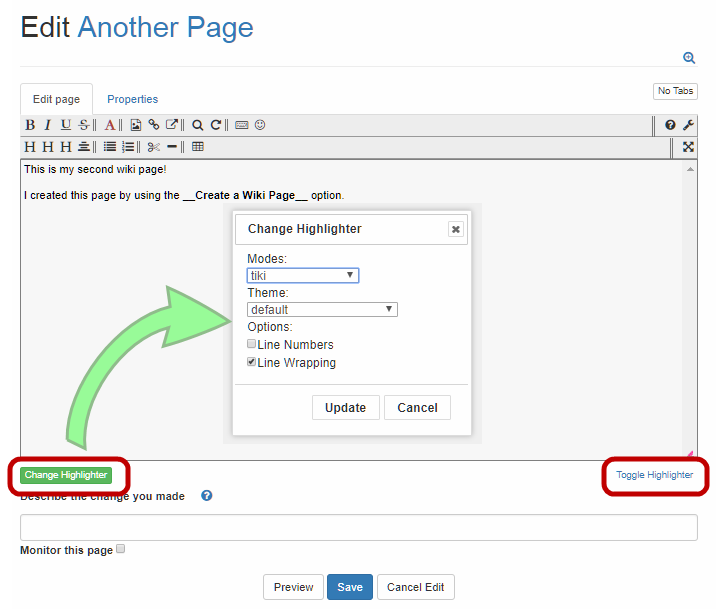Enable the Line Numbers checkbox
Screen dimensions: 716x609
[x=252, y=344]
